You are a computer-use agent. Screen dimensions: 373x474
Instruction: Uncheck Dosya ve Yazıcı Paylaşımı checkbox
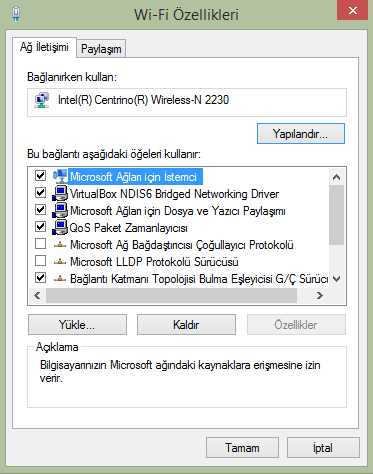pyautogui.click(x=41, y=210)
